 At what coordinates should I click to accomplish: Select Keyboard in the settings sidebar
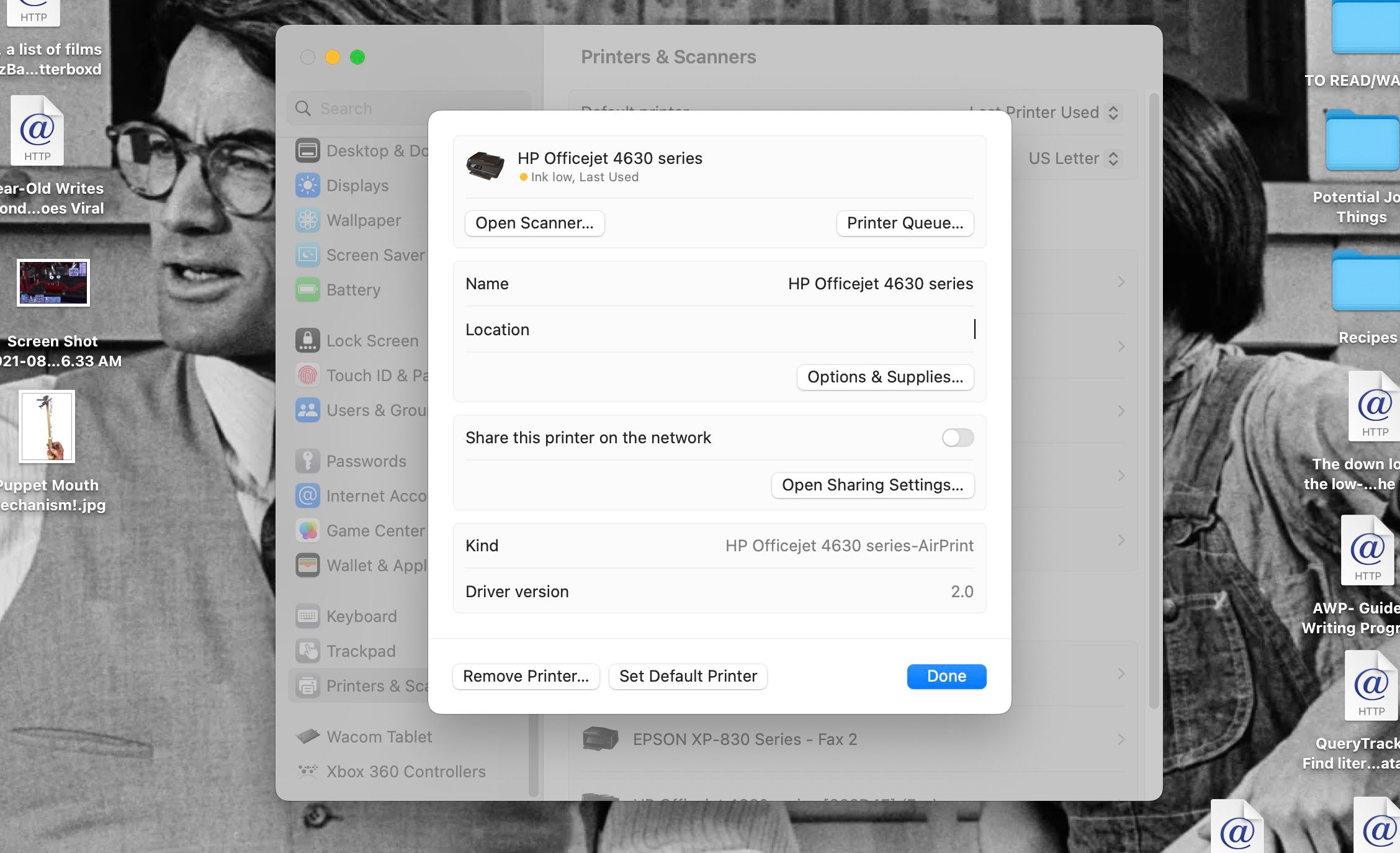click(361, 616)
